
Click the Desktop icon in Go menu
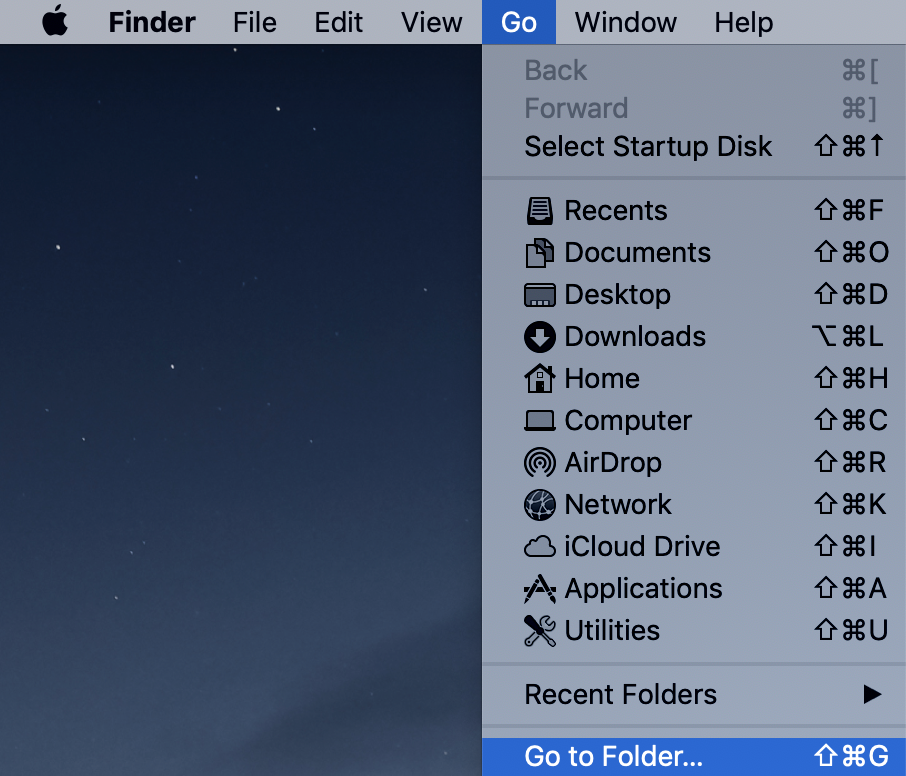point(539,295)
